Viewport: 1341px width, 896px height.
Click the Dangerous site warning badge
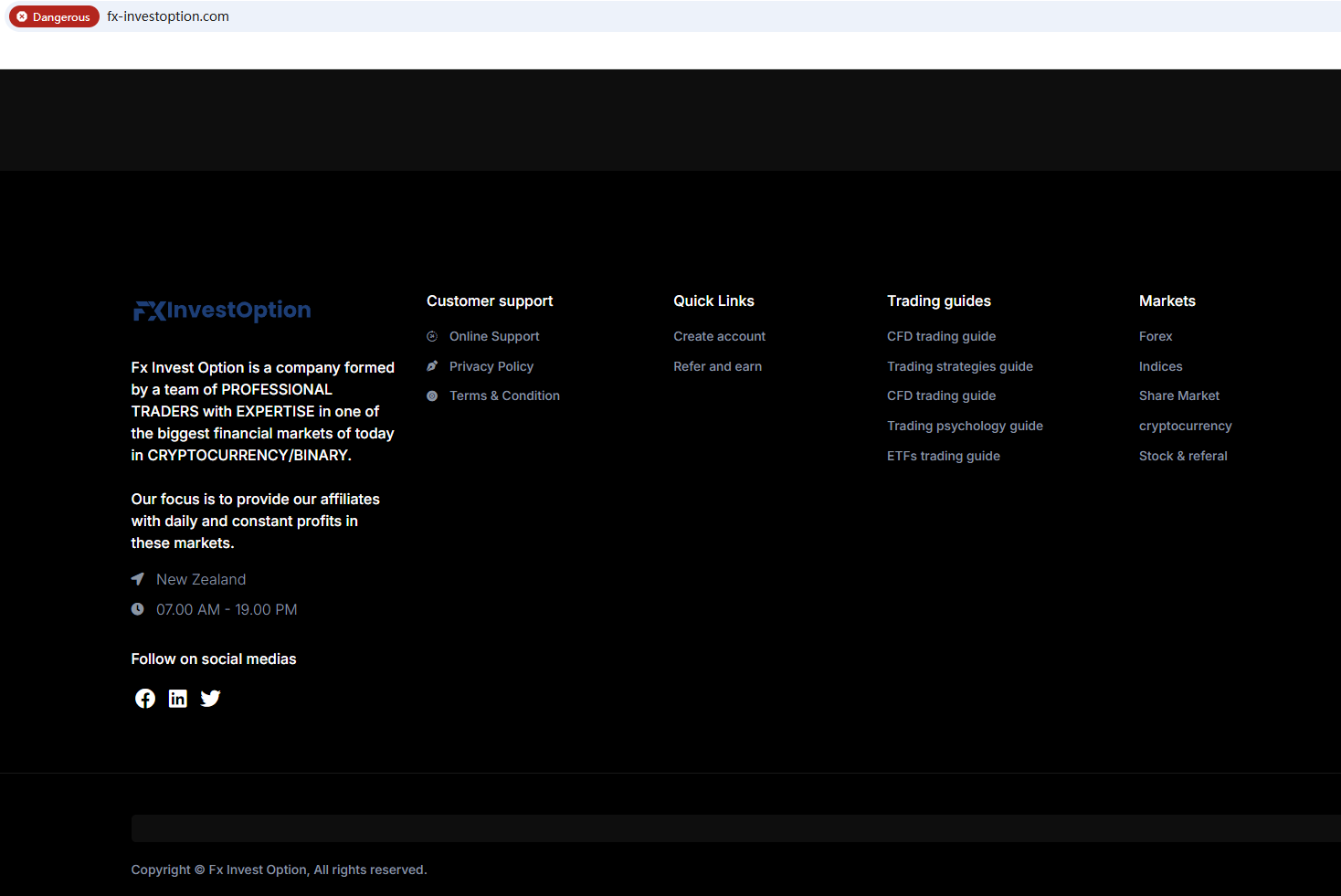(x=54, y=16)
